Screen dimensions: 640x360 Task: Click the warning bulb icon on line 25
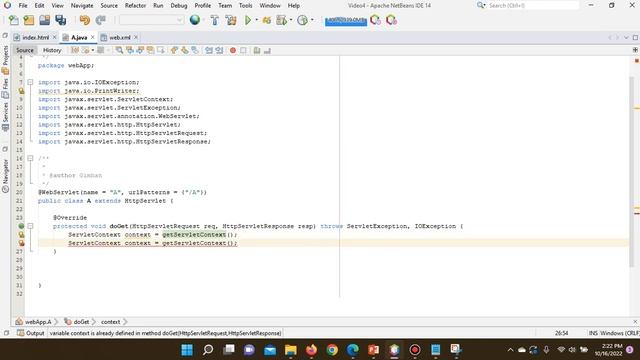[21, 235]
